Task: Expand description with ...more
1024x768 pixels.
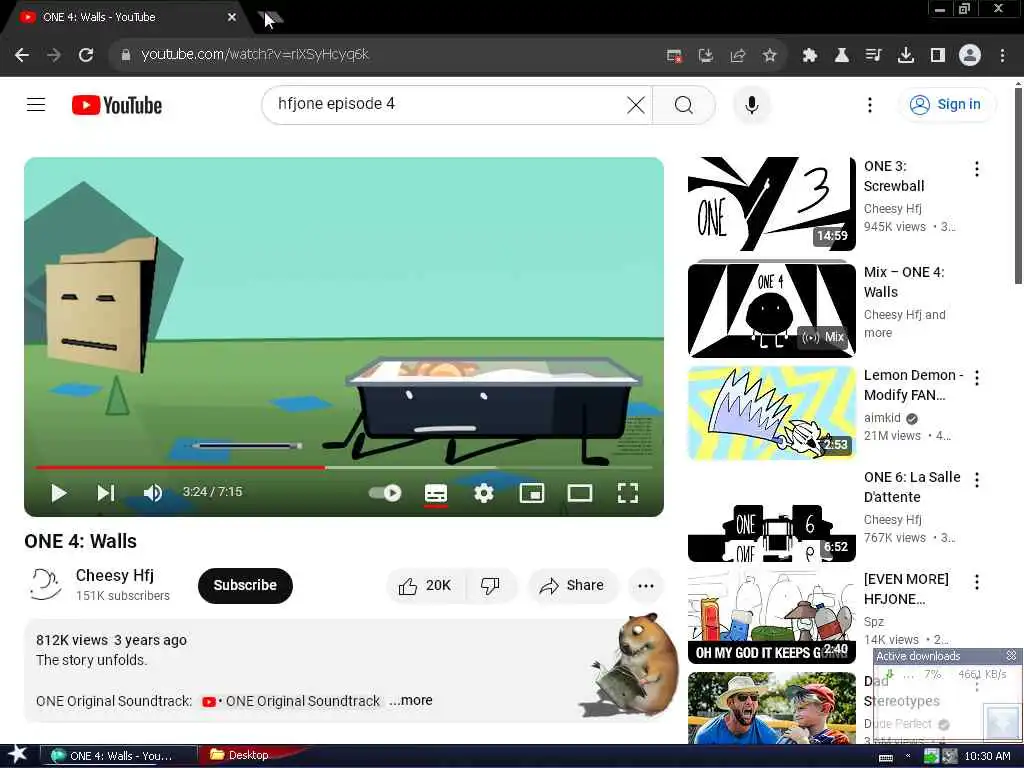Action: (x=411, y=700)
